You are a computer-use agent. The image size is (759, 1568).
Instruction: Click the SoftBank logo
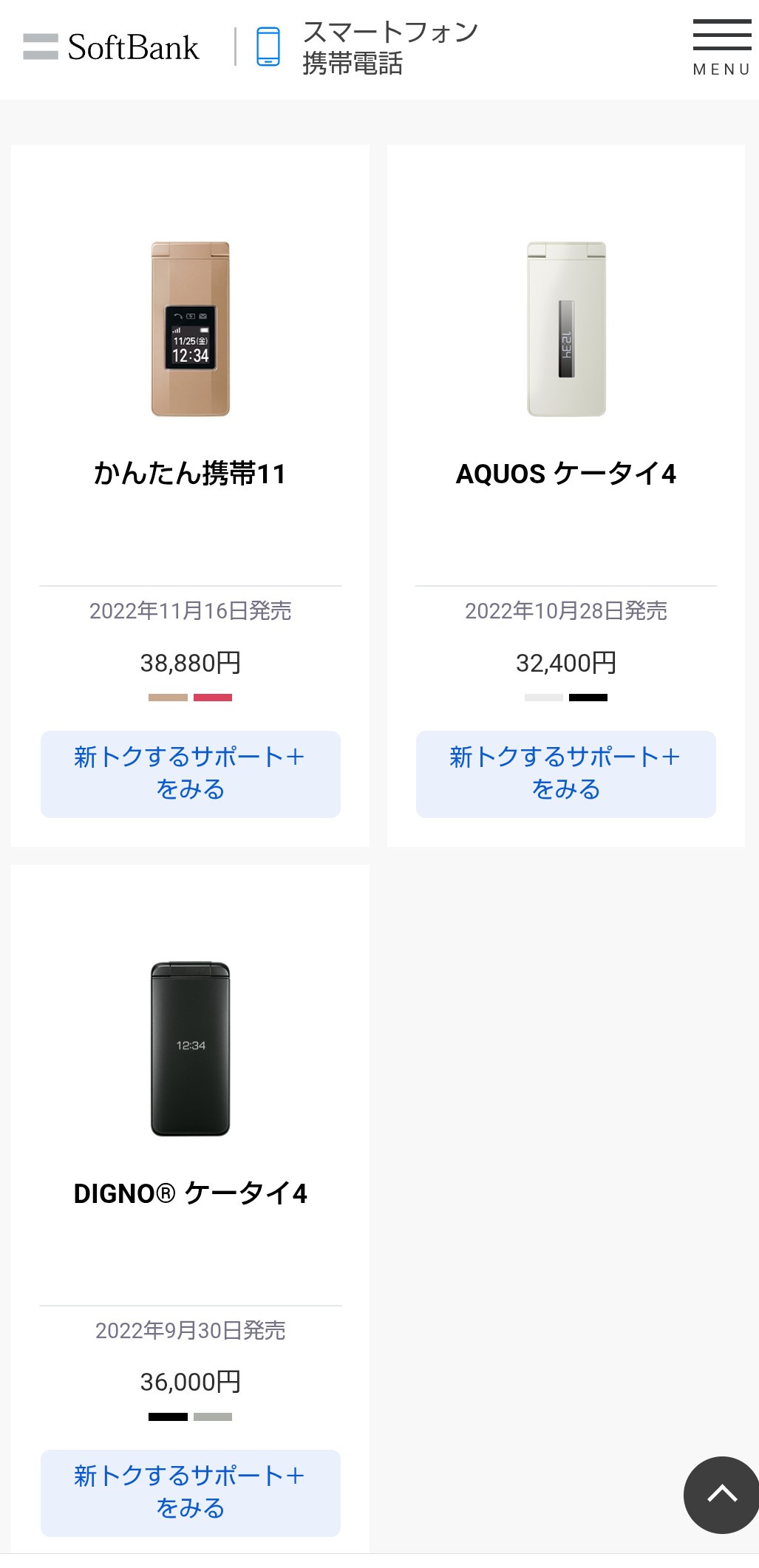(x=112, y=47)
